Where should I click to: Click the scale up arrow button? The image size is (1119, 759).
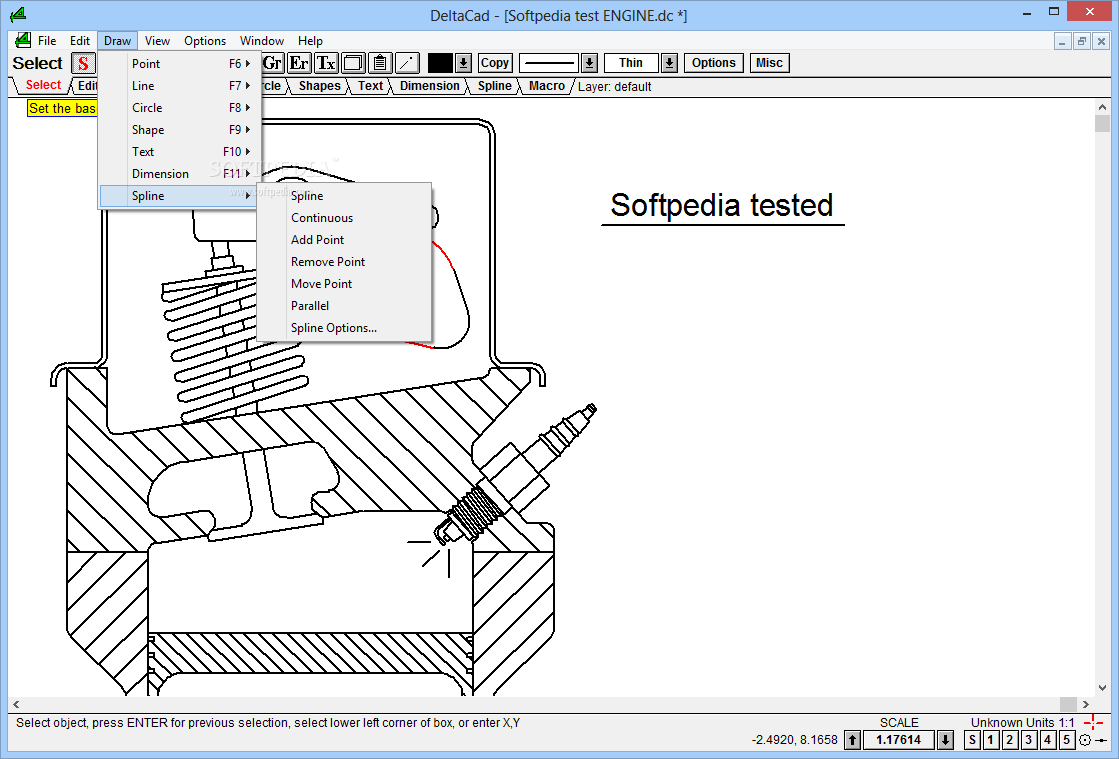click(x=853, y=740)
